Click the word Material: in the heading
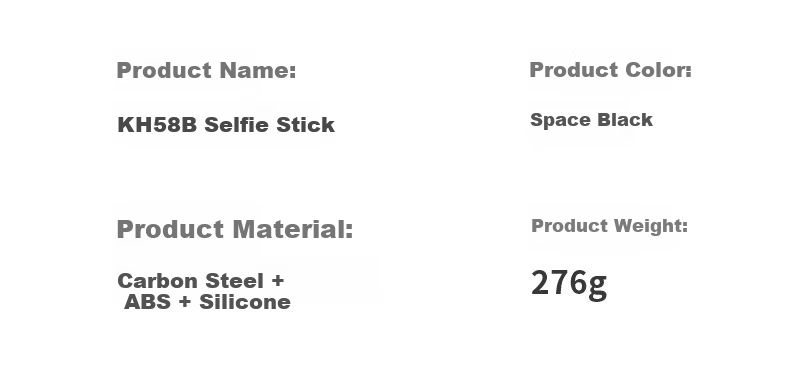The image size is (790, 369). pyautogui.click(x=293, y=229)
